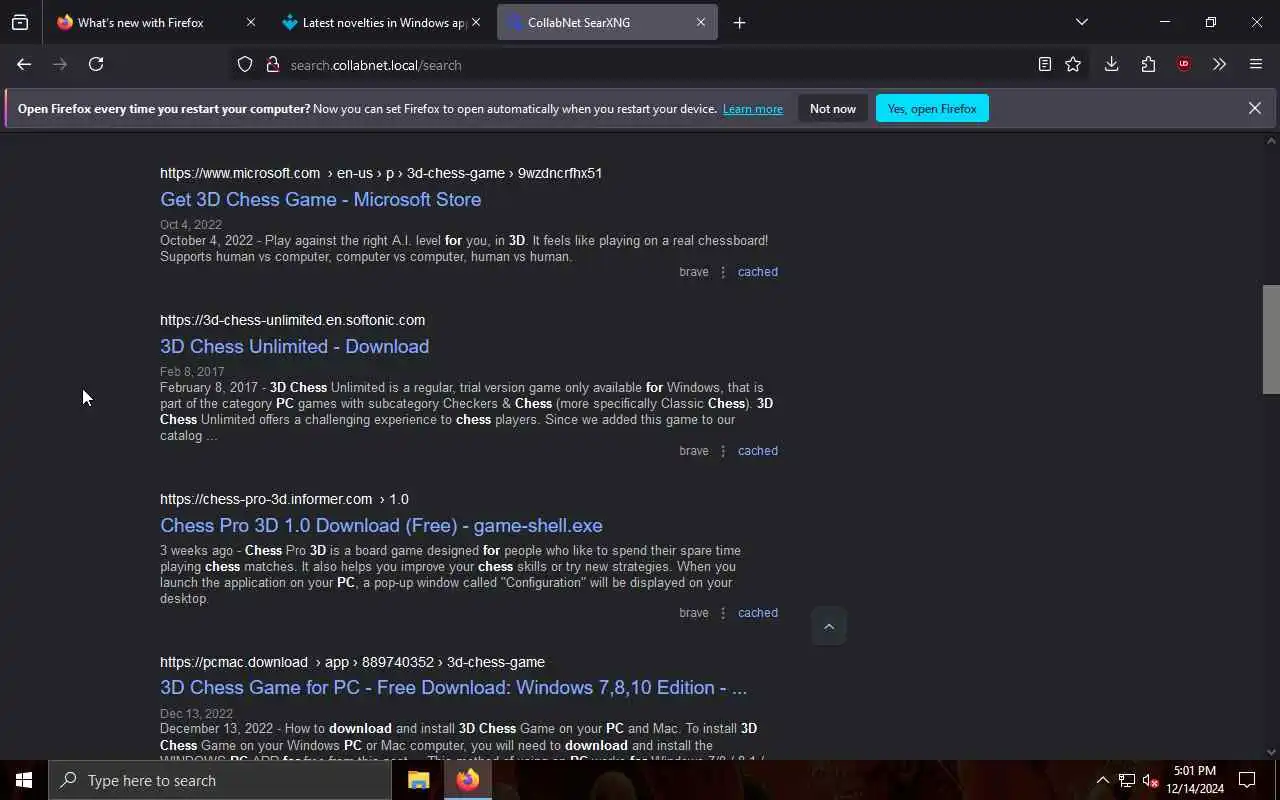The height and width of the screenshot is (800, 1280).
Task: Open the Downloads panel
Action: (x=1111, y=64)
